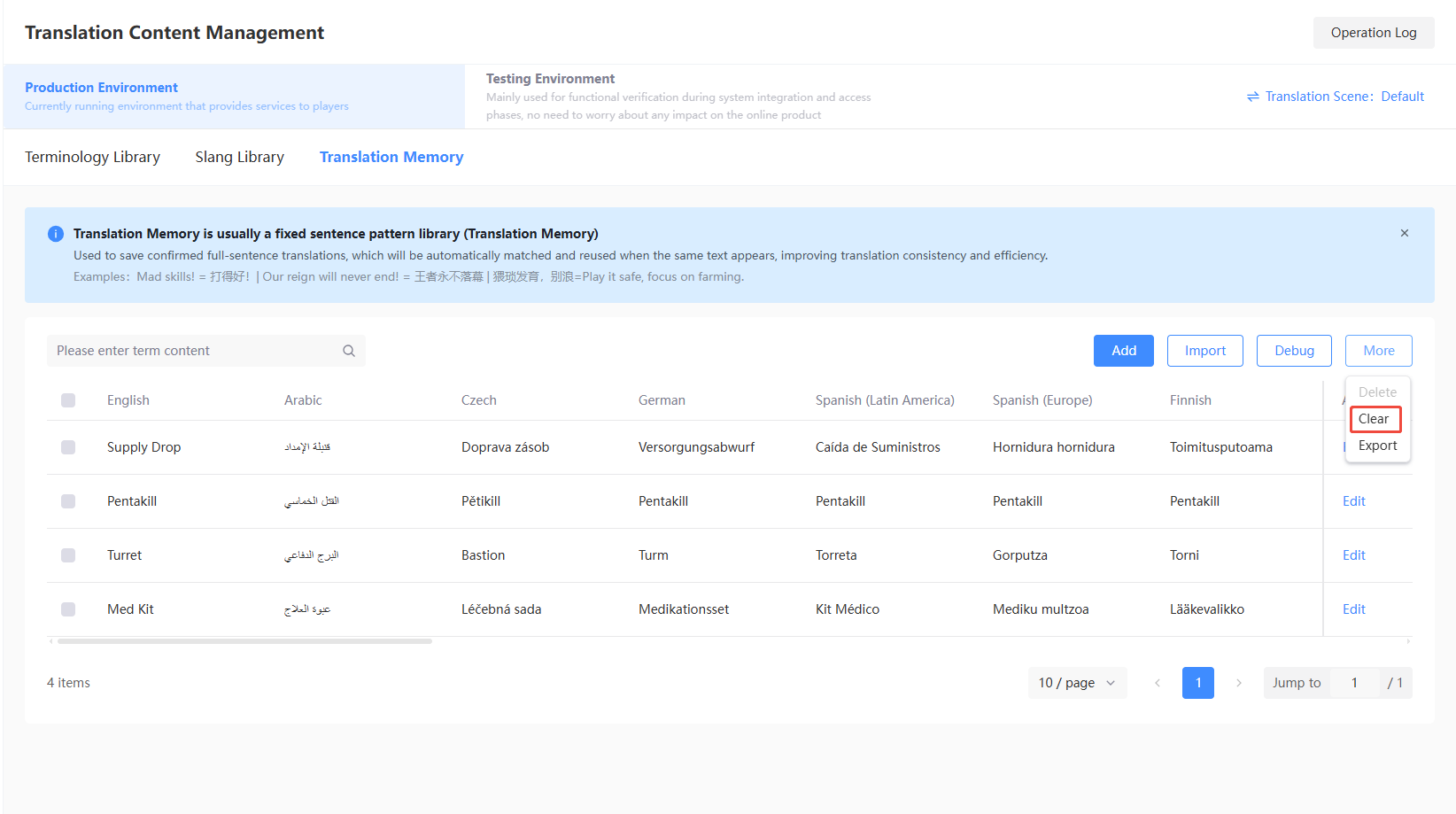Click the Debug button

tap(1294, 351)
